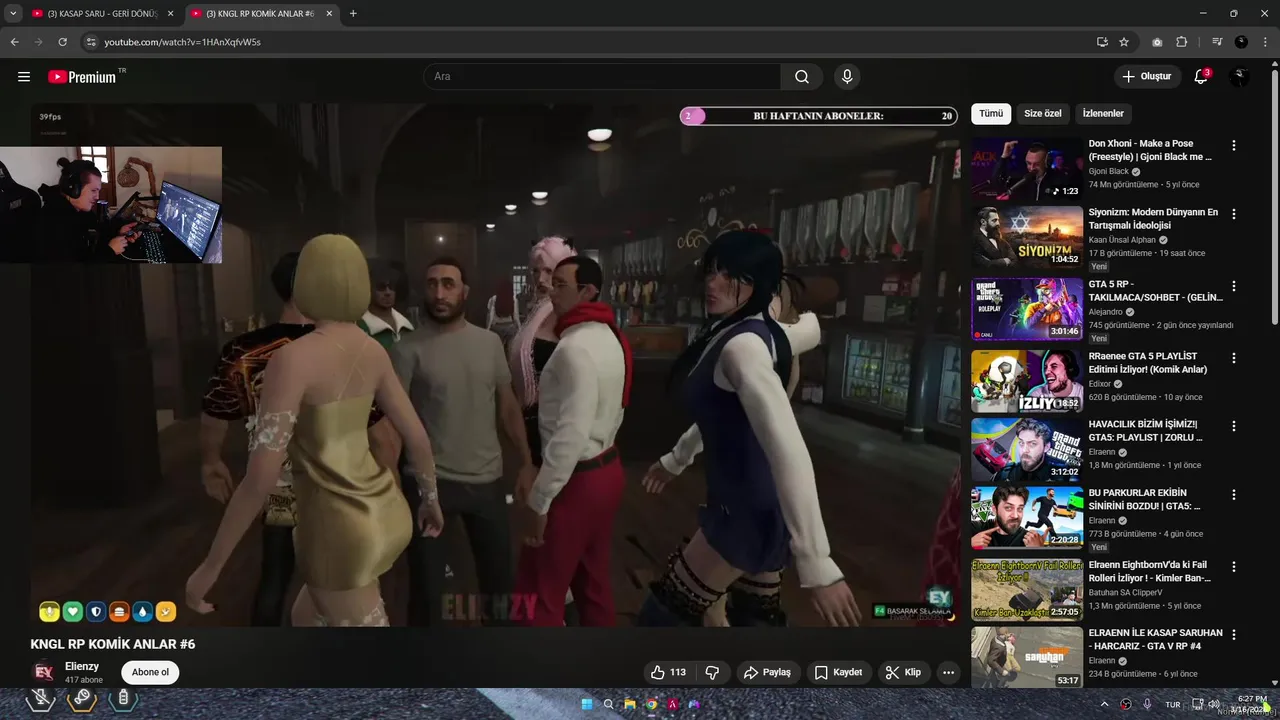Create a clip with Klip button
Image resolution: width=1280 pixels, height=720 pixels.
903,672
